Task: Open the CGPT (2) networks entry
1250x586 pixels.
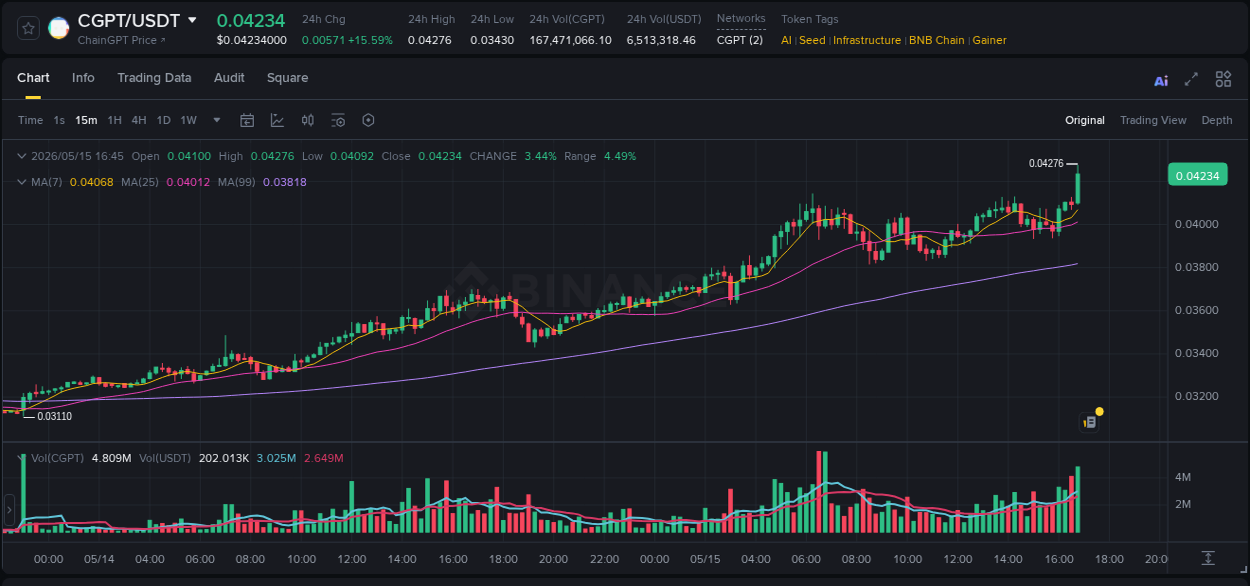Action: (740, 40)
